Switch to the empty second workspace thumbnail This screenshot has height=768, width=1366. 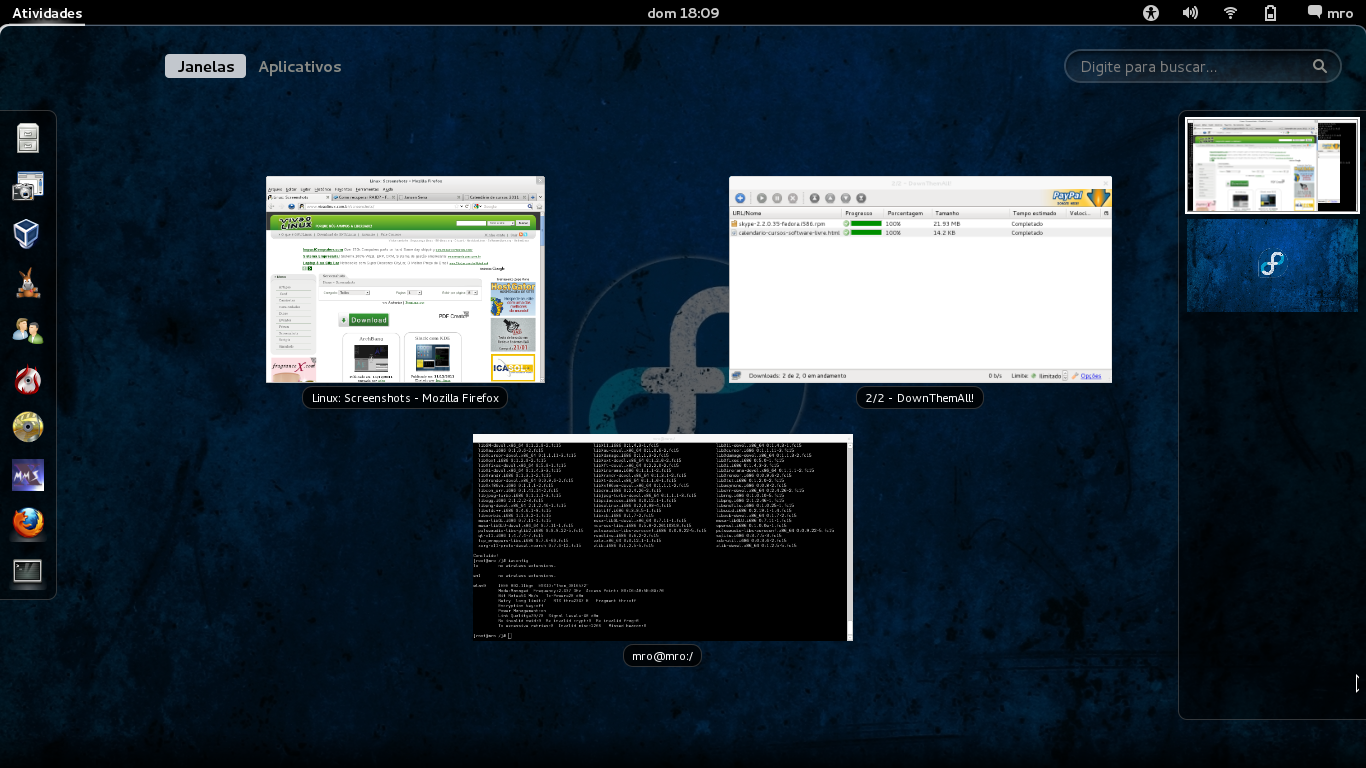point(1272,266)
